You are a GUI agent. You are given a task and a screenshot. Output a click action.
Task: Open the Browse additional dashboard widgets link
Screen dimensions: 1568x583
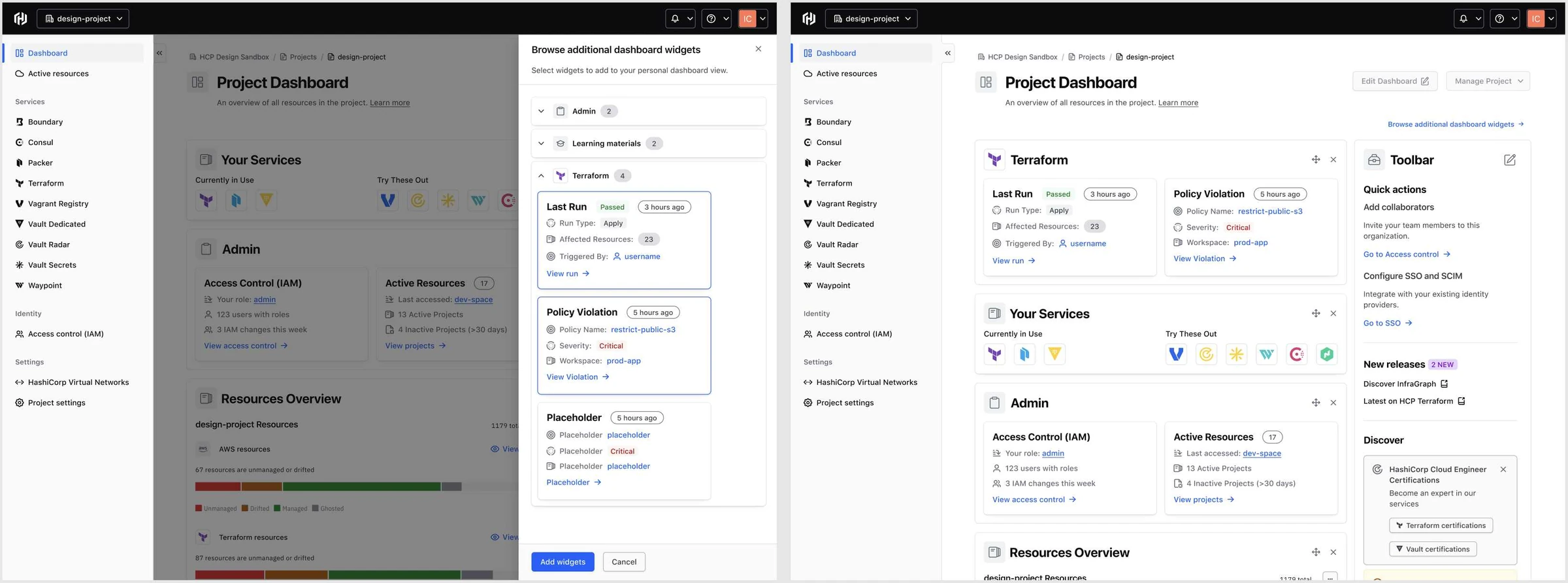[x=1456, y=124]
